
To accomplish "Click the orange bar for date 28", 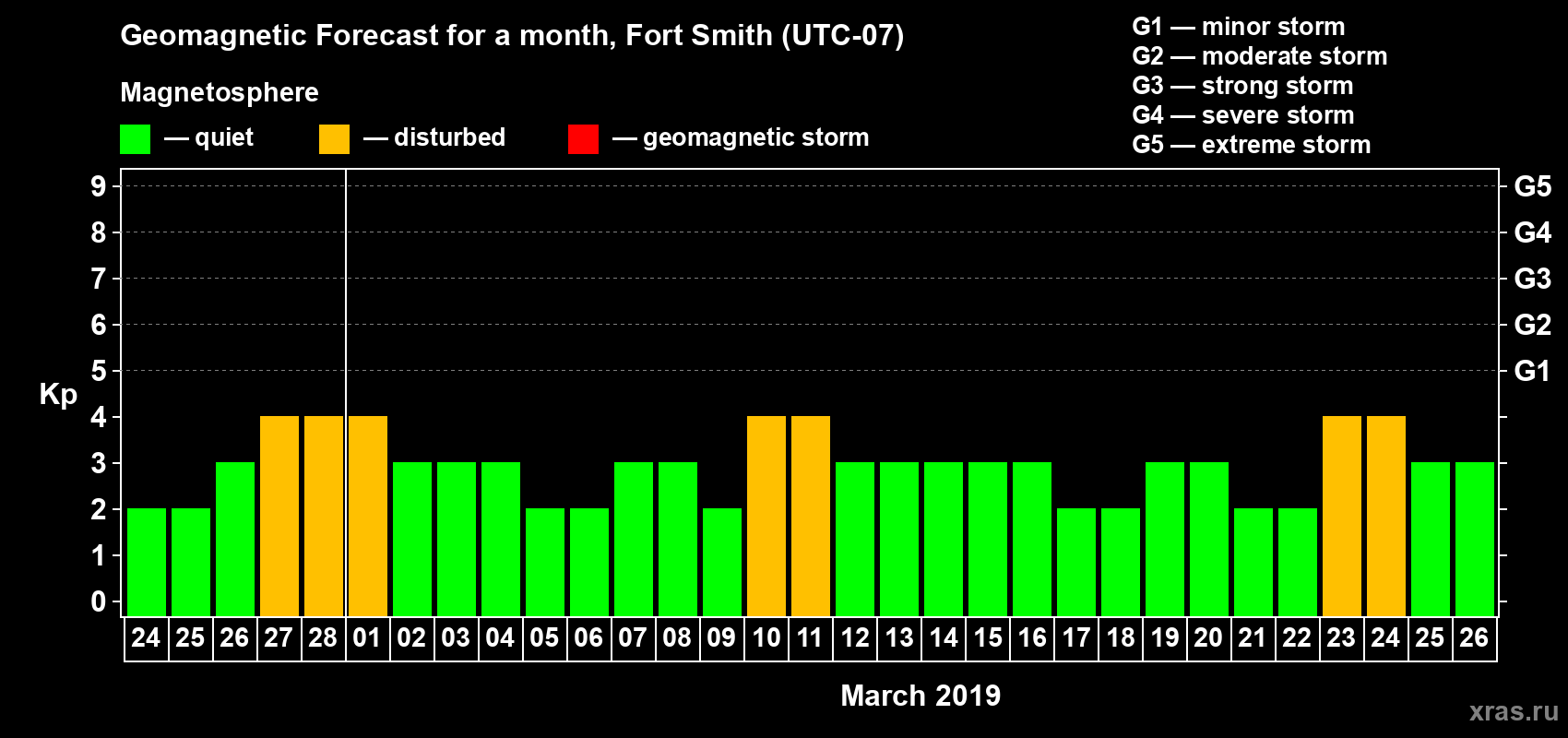I will pos(324,516).
